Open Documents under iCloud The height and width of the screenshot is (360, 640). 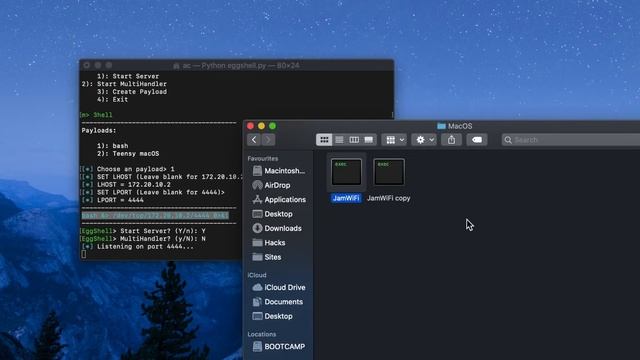[278, 302]
